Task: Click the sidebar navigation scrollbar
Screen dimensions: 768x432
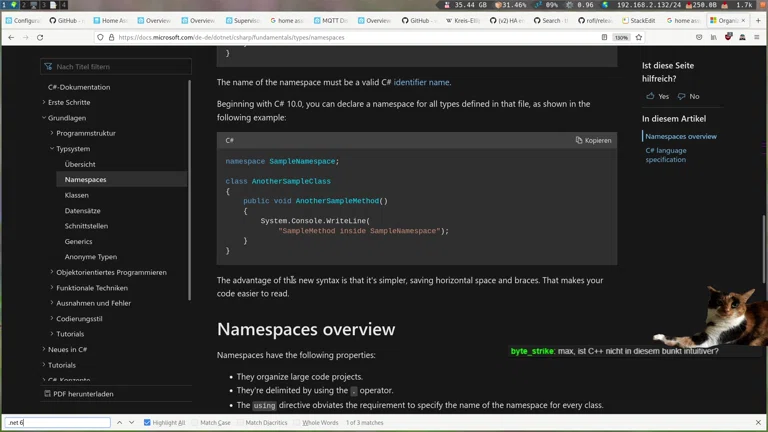Action: [x=189, y=190]
